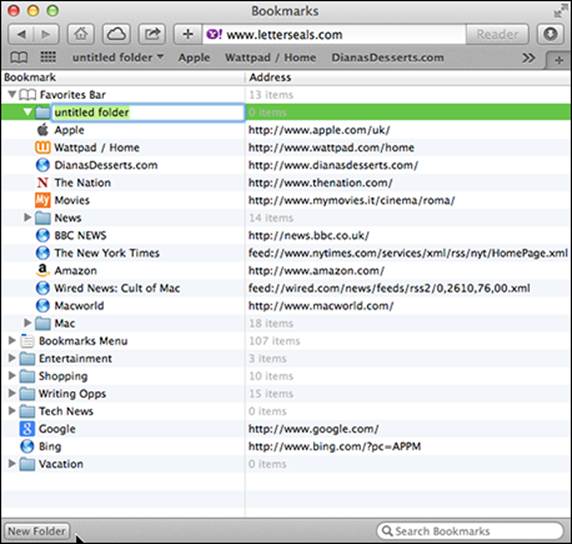Click the New Folder button

pyautogui.click(x=36, y=531)
